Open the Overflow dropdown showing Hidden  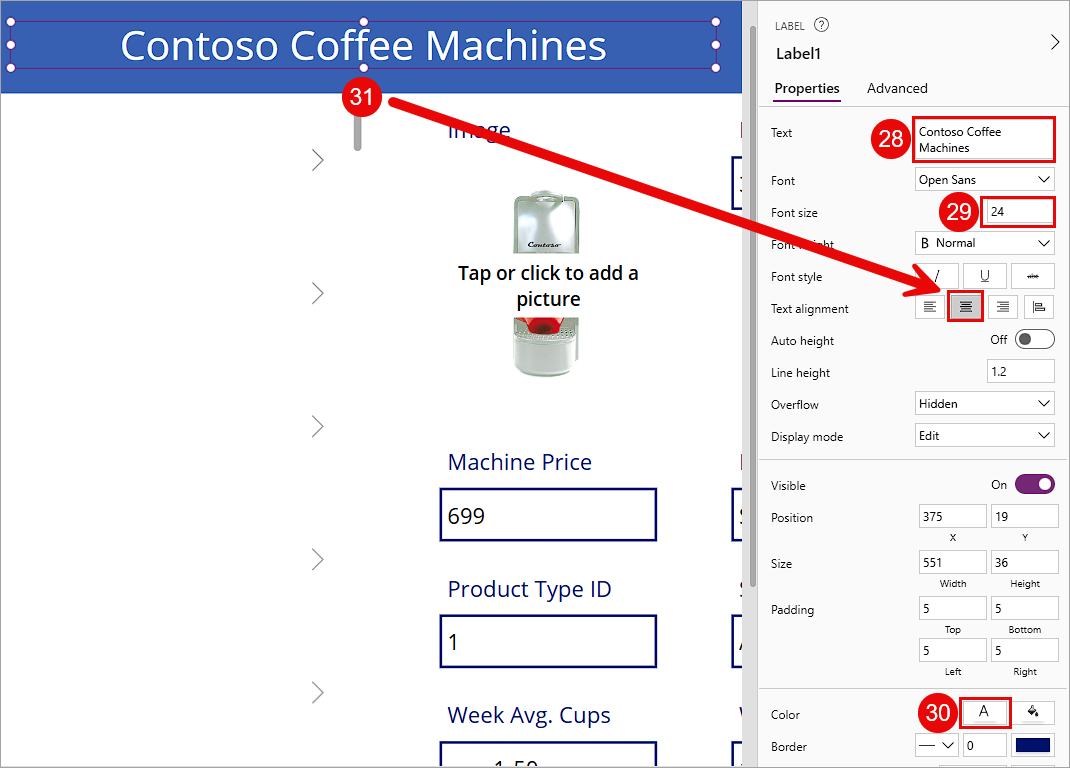coord(984,403)
